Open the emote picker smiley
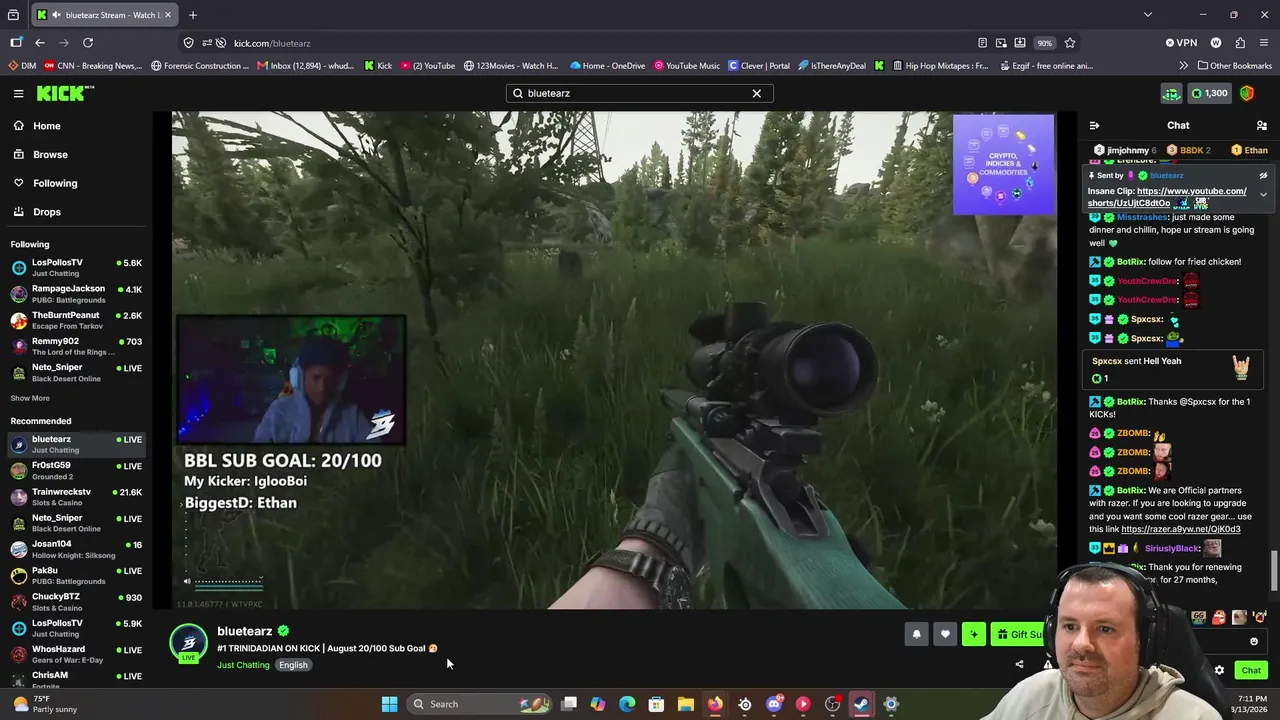This screenshot has height=720, width=1280. tap(1254, 642)
